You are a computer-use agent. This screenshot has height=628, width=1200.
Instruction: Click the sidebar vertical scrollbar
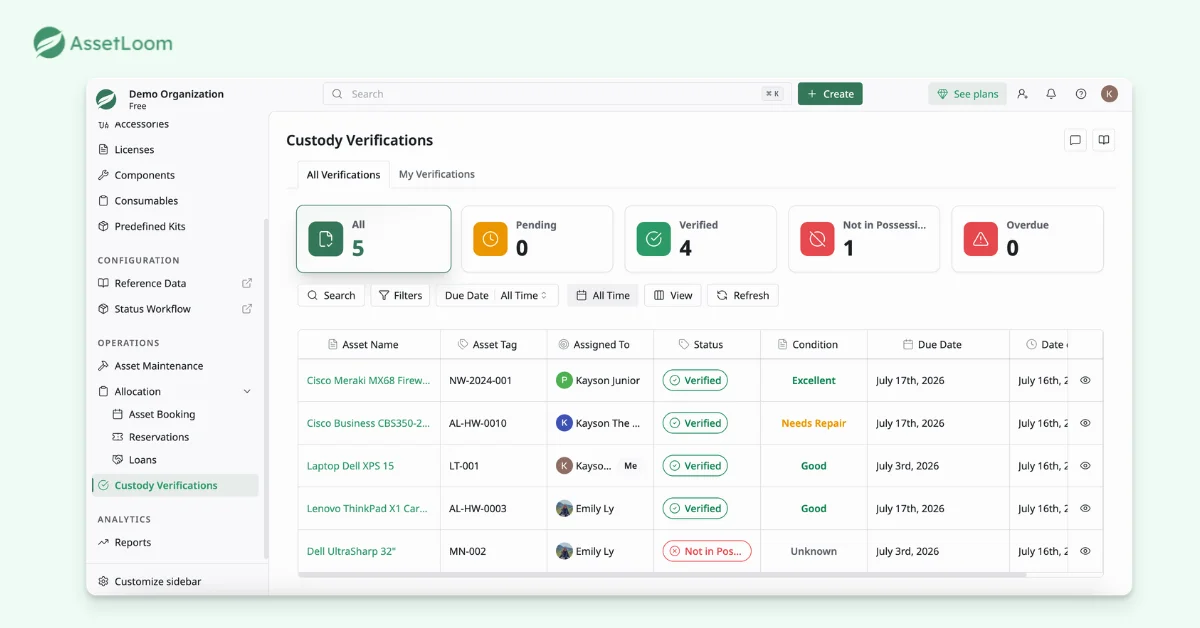pos(265,388)
